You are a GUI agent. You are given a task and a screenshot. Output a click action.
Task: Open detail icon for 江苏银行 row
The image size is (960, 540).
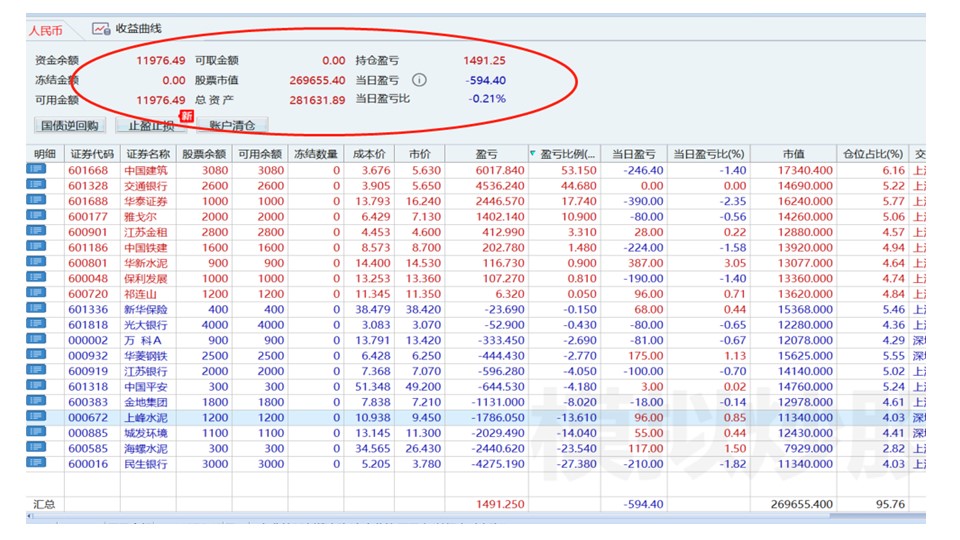pos(36,370)
